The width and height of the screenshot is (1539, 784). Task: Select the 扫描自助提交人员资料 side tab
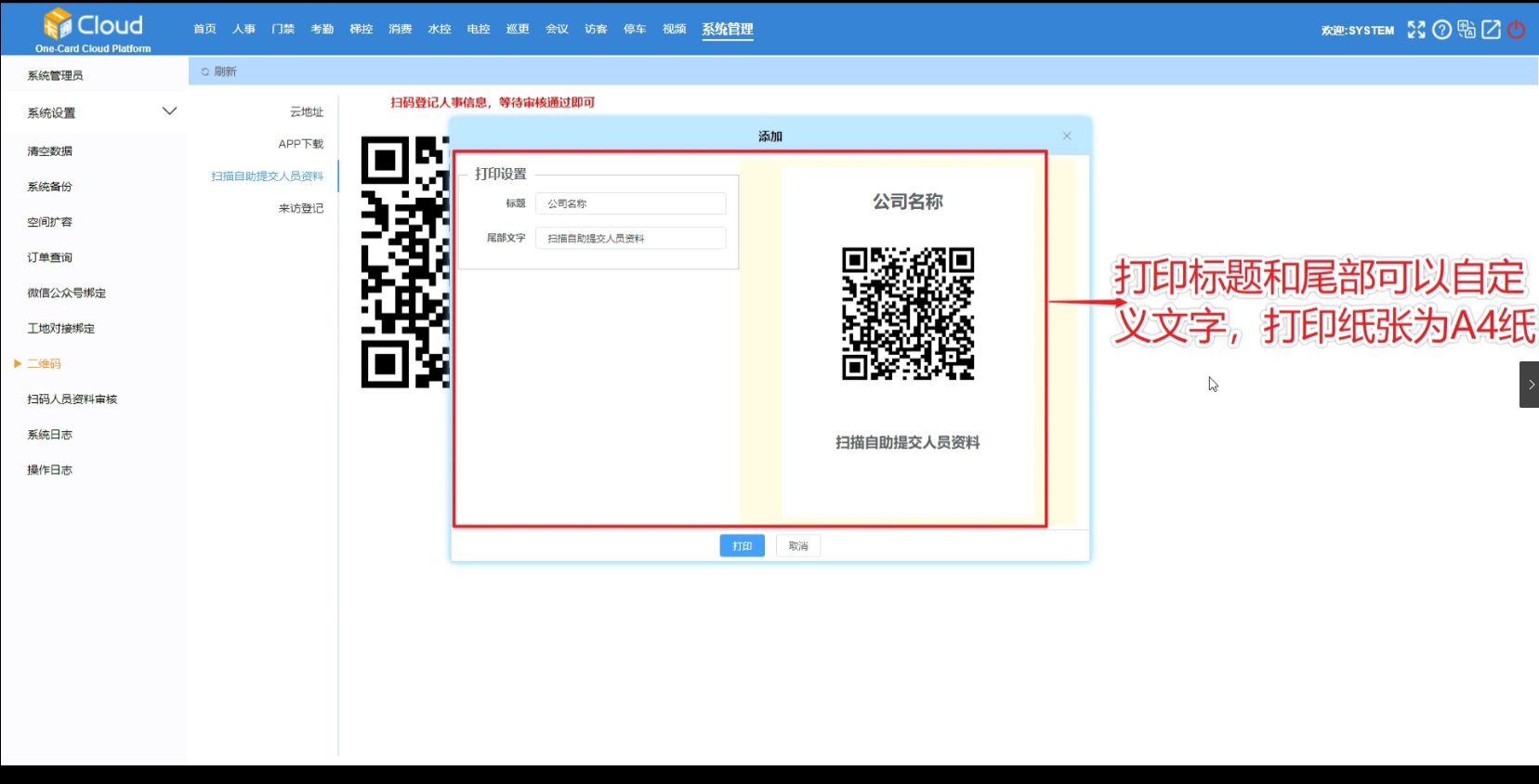pyautogui.click(x=268, y=176)
